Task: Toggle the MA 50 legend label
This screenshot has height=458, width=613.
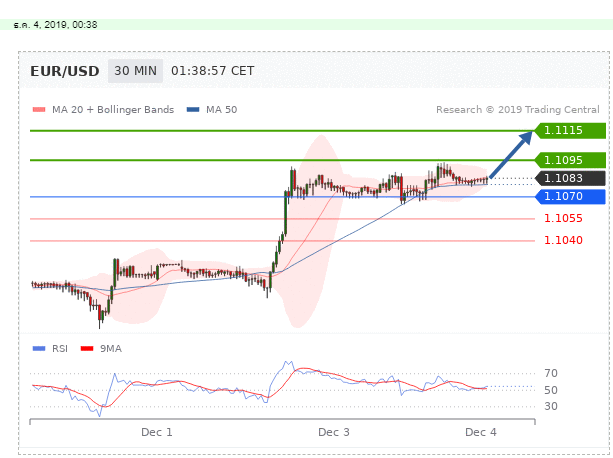Action: pyautogui.click(x=221, y=110)
